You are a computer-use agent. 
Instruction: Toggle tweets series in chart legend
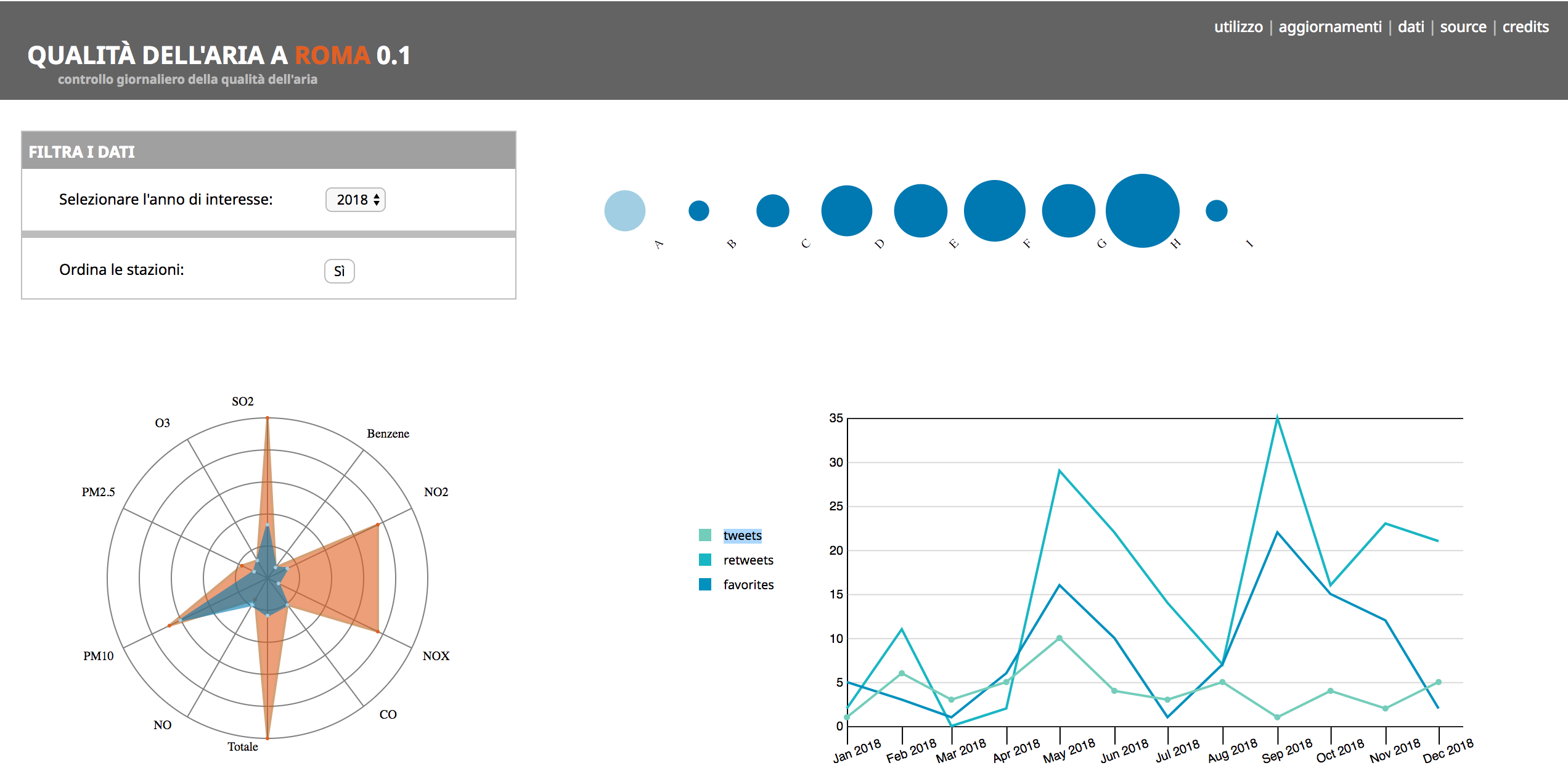(x=742, y=536)
